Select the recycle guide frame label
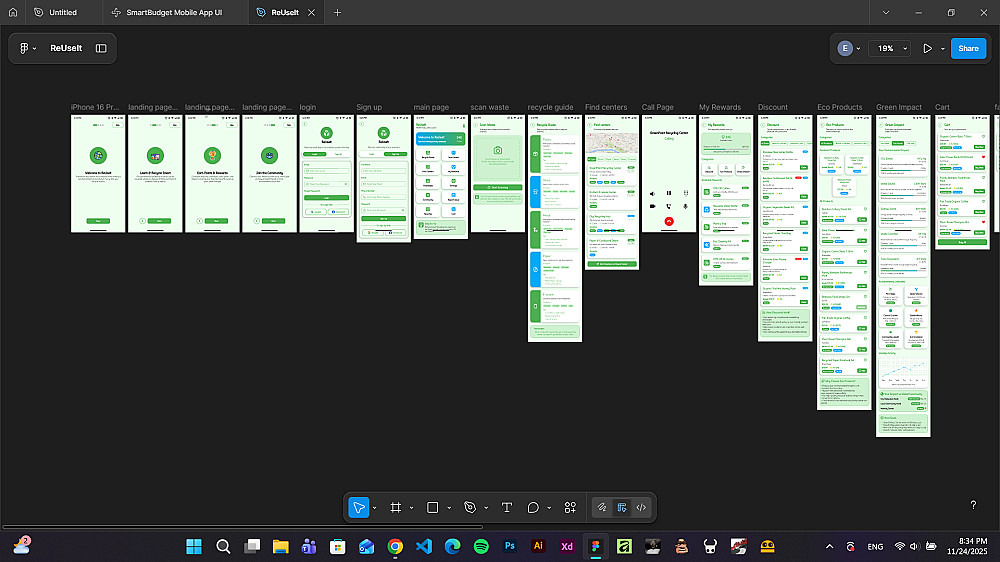Viewport: 1000px width, 562px height. pyautogui.click(x=550, y=107)
